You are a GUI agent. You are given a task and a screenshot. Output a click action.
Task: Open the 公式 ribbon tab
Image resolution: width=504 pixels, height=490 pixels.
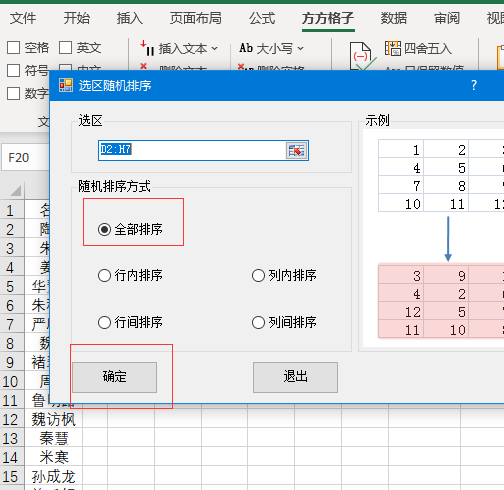[262, 18]
